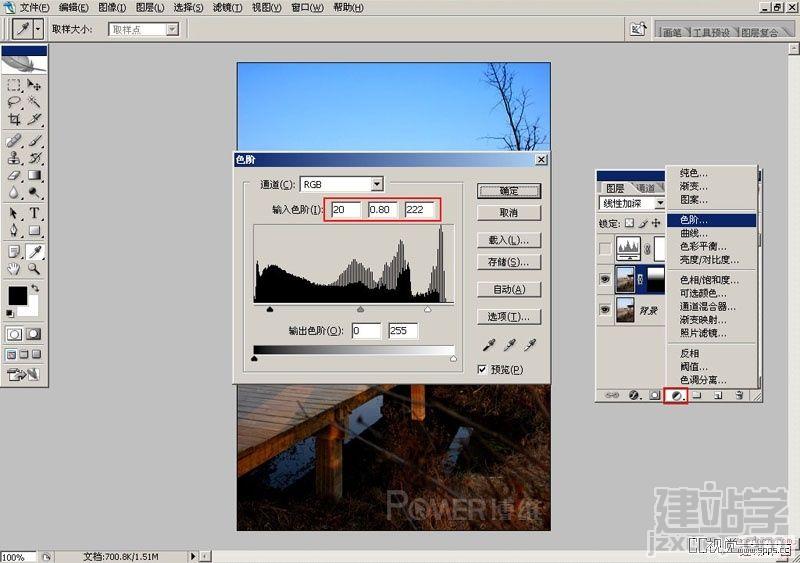Hide the gradient-masked middle layer eye

[605, 279]
